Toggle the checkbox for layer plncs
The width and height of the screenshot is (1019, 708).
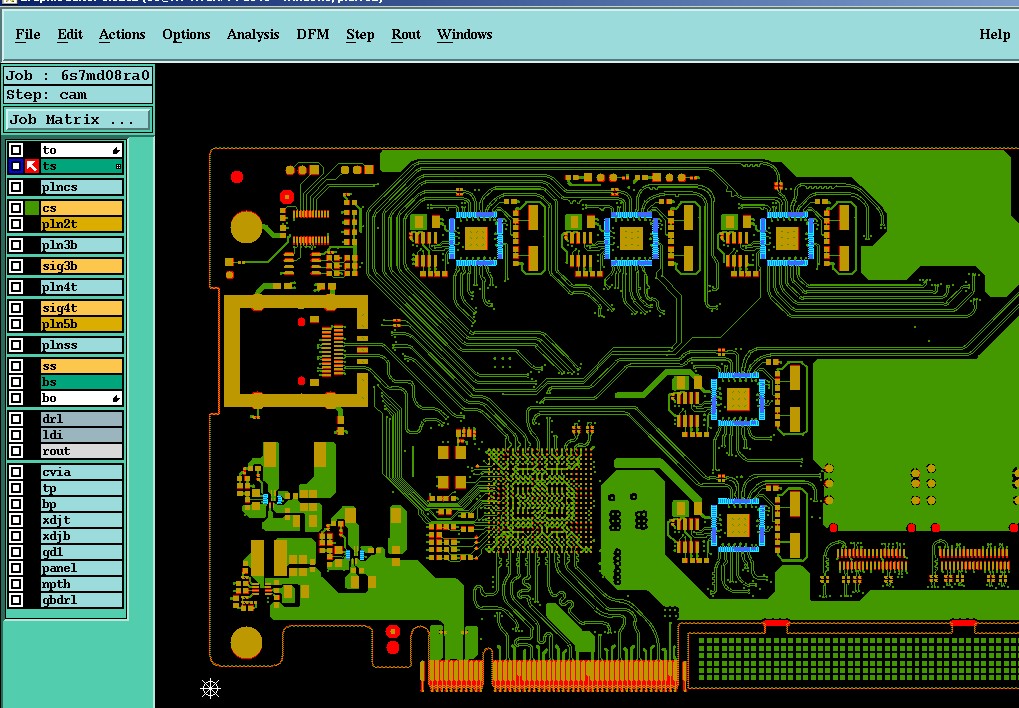point(16,187)
